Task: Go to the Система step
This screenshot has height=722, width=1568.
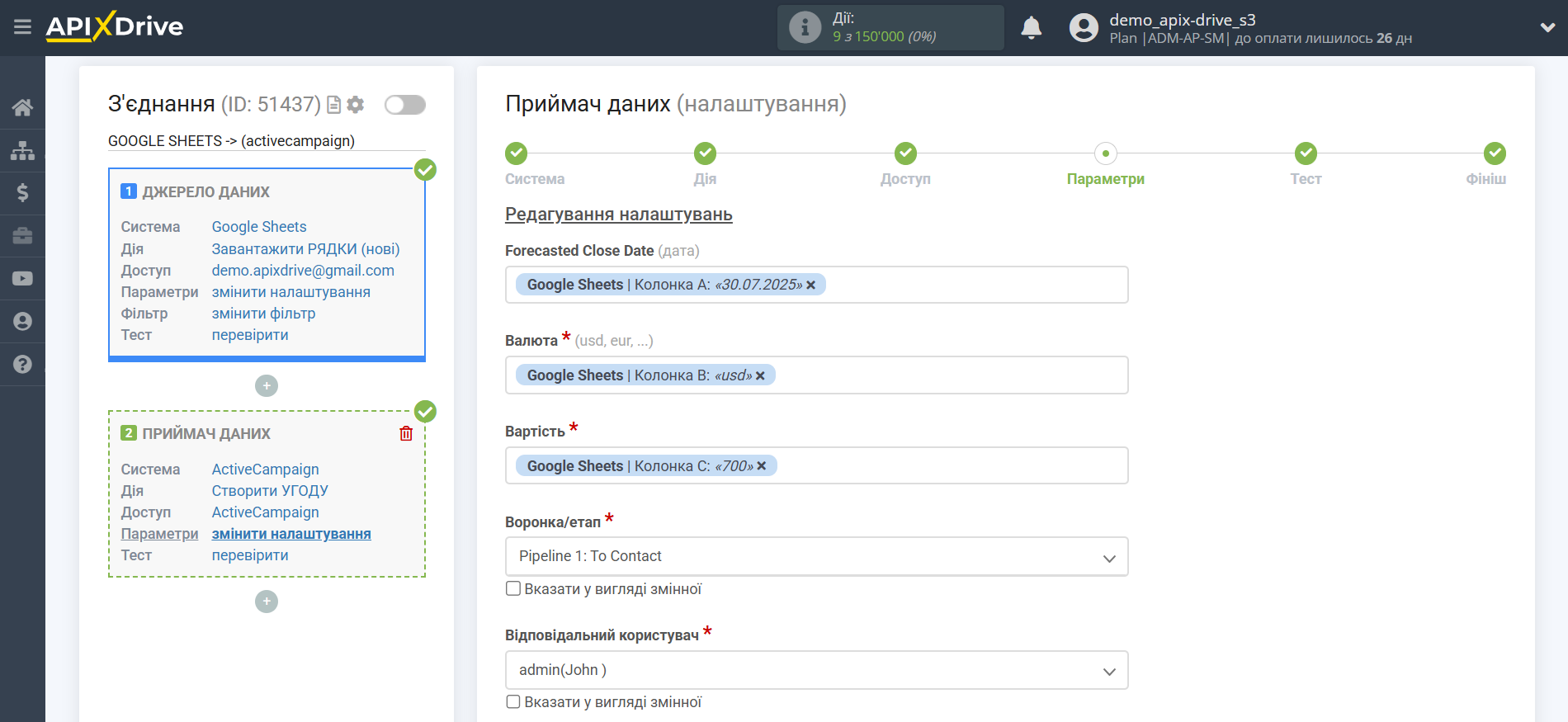Action: pyautogui.click(x=517, y=153)
